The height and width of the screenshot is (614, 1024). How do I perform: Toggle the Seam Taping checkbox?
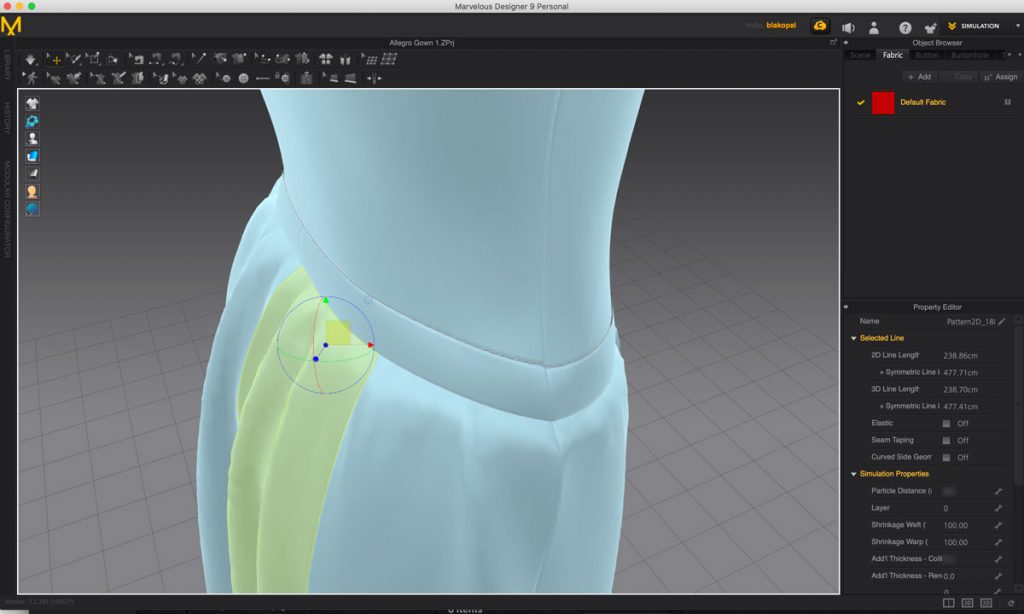(946, 441)
